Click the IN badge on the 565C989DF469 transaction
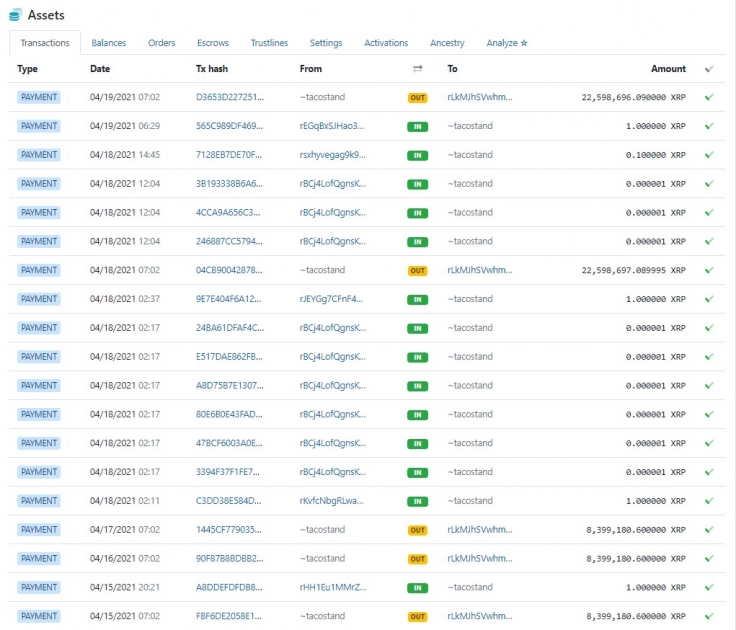 417,127
